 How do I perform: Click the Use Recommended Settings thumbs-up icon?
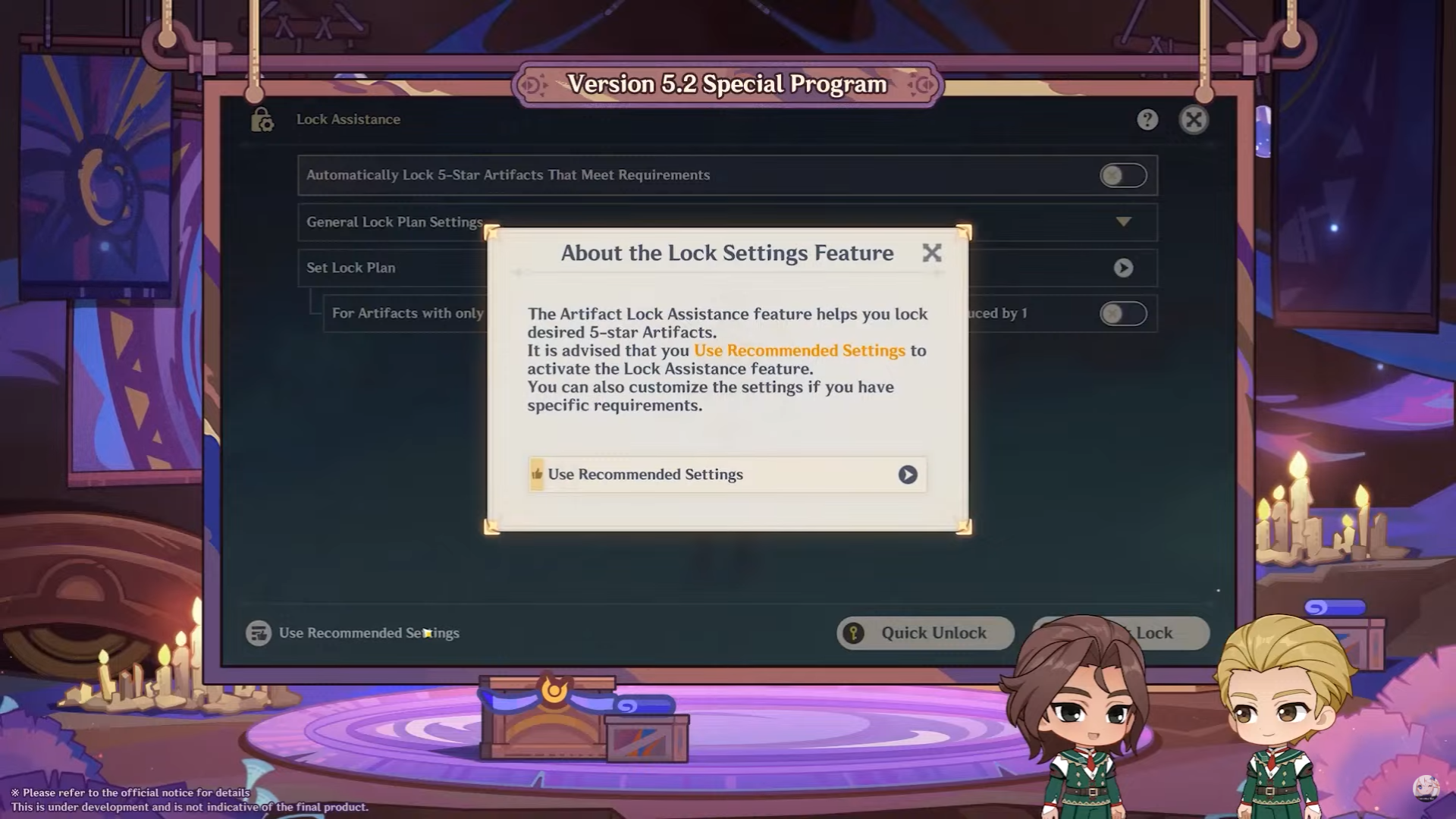538,473
